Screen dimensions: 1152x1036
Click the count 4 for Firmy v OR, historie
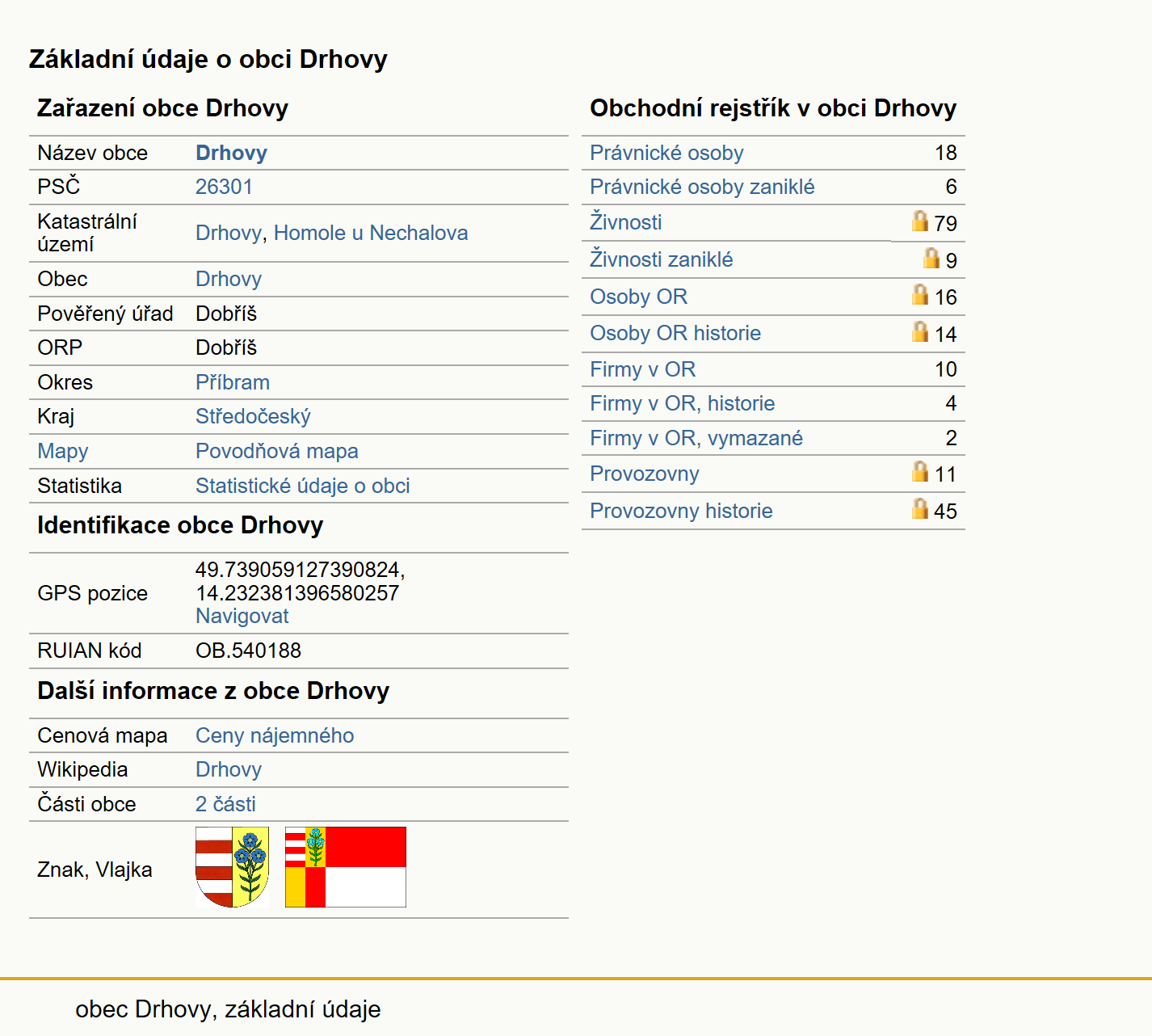[x=951, y=403]
